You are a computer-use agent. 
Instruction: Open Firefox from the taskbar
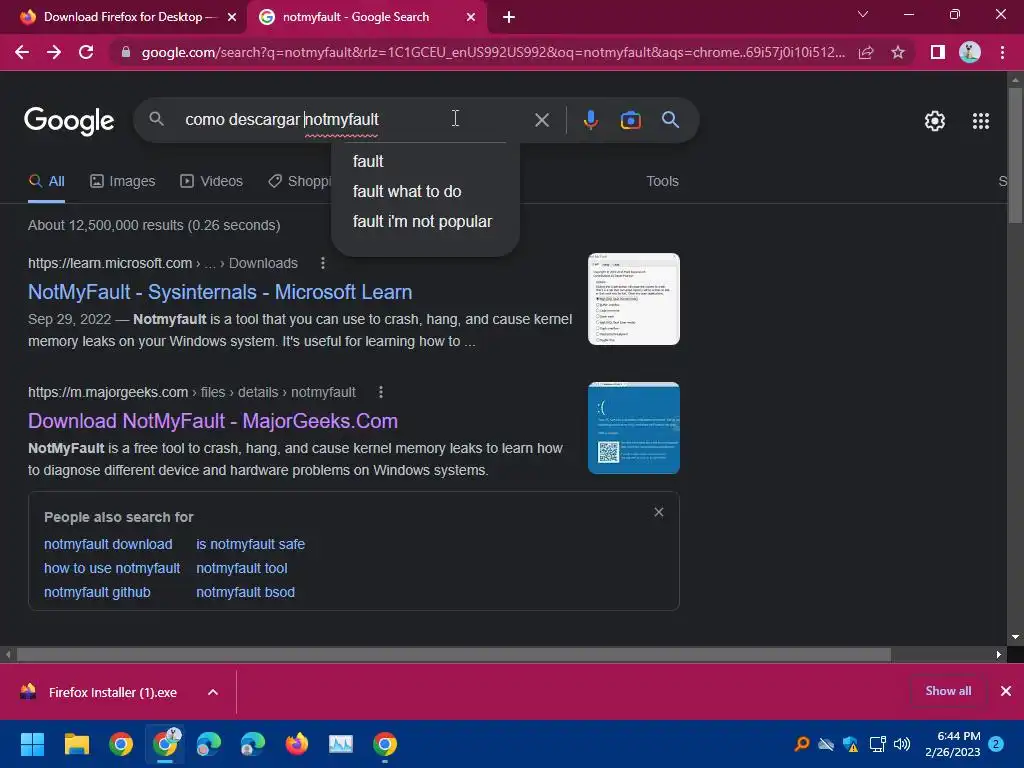pos(296,744)
